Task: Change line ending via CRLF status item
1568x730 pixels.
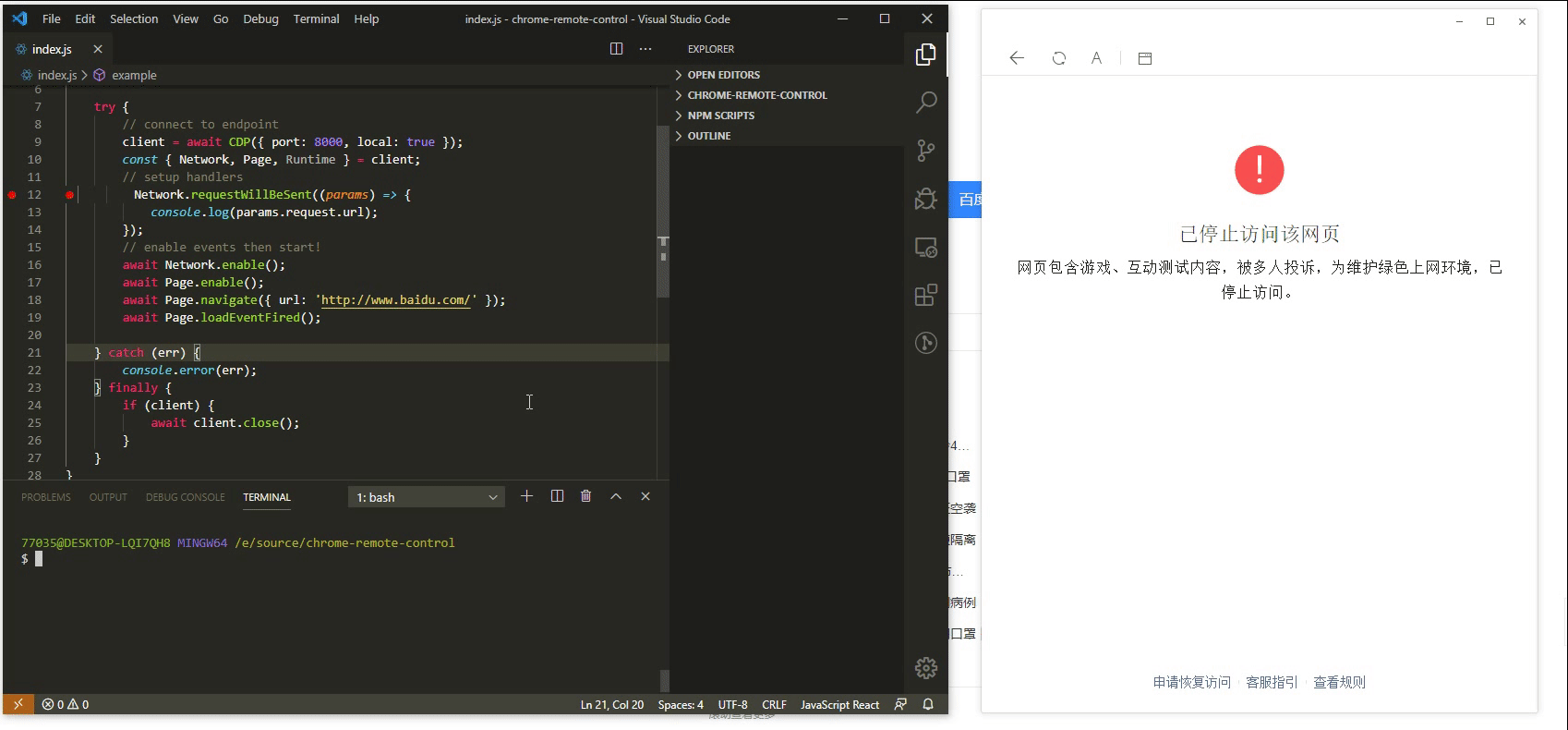Action: click(774, 704)
